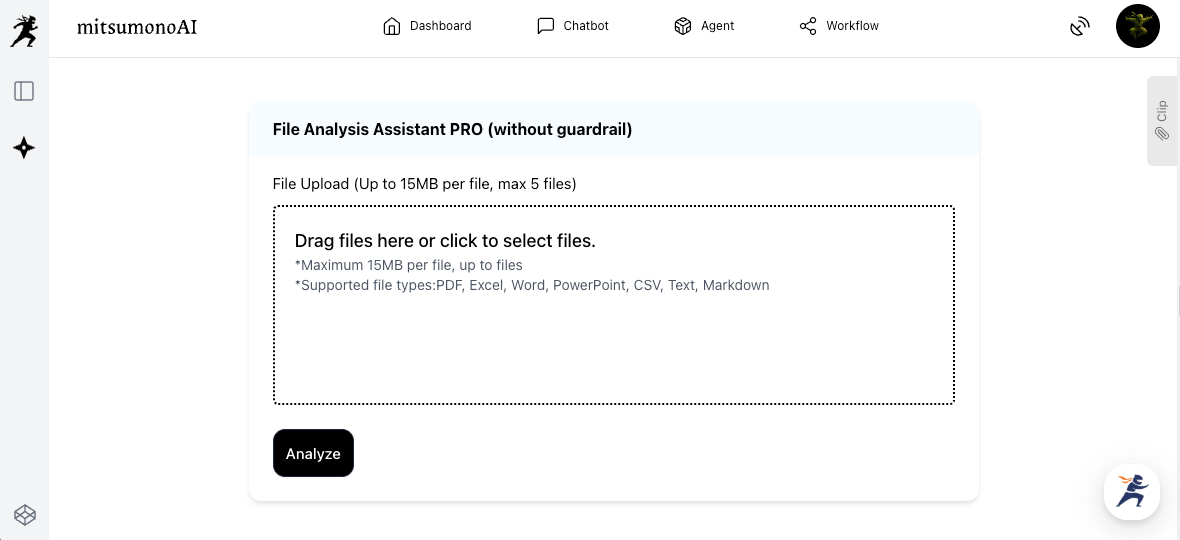Open the mitsumonoAI brand link

tap(137, 27)
